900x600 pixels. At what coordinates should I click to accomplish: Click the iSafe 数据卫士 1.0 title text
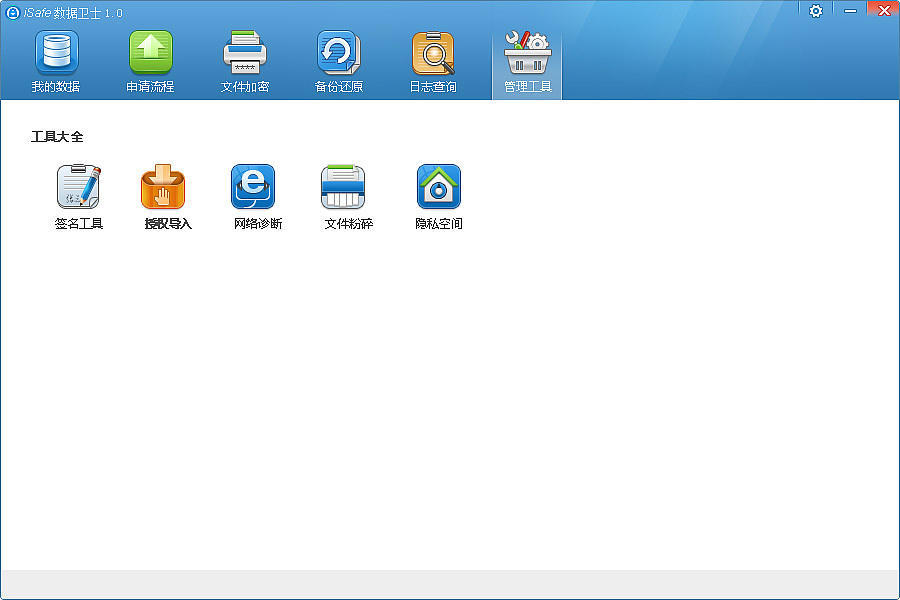click(73, 13)
